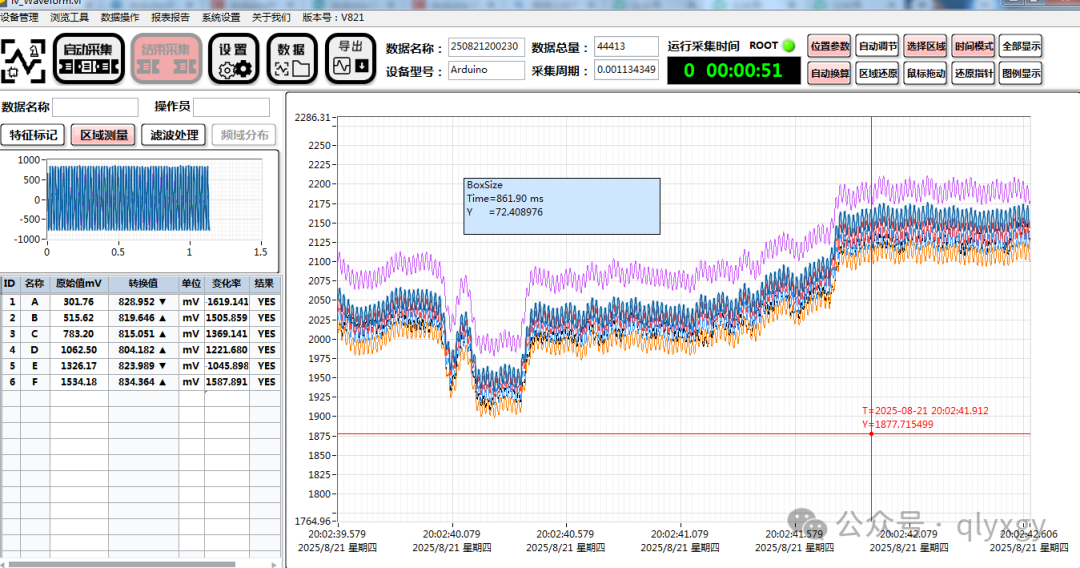Click the 采集周期 field showing 0.001134349

tap(626, 70)
